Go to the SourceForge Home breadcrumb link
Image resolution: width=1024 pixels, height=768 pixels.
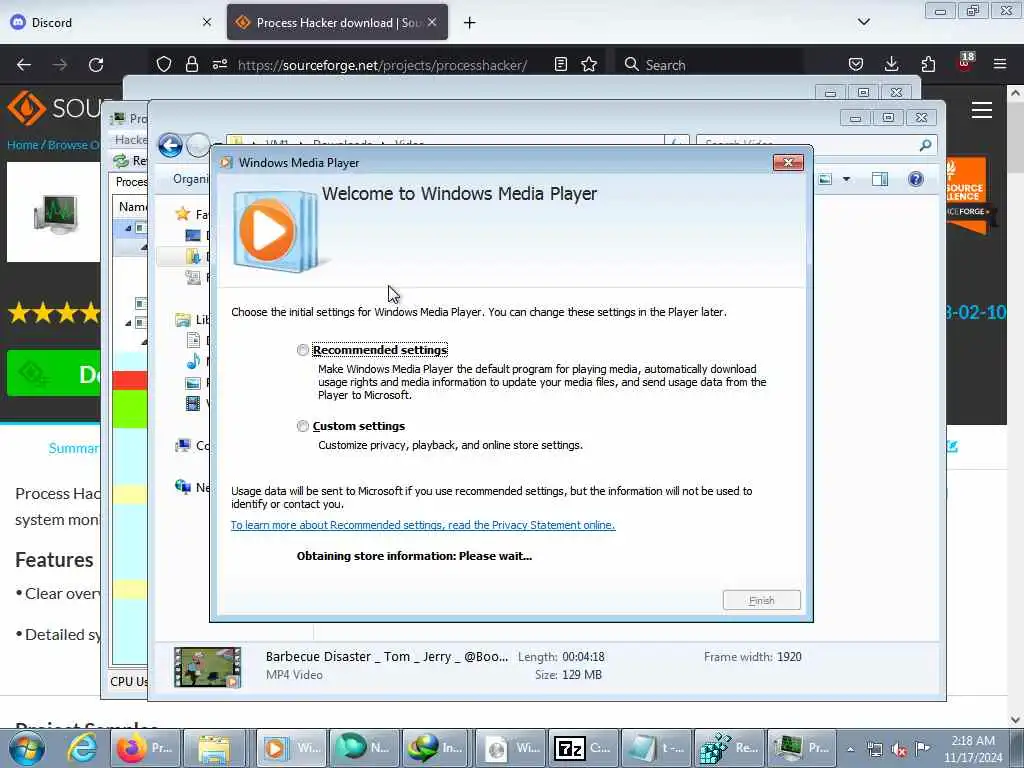(x=22, y=145)
